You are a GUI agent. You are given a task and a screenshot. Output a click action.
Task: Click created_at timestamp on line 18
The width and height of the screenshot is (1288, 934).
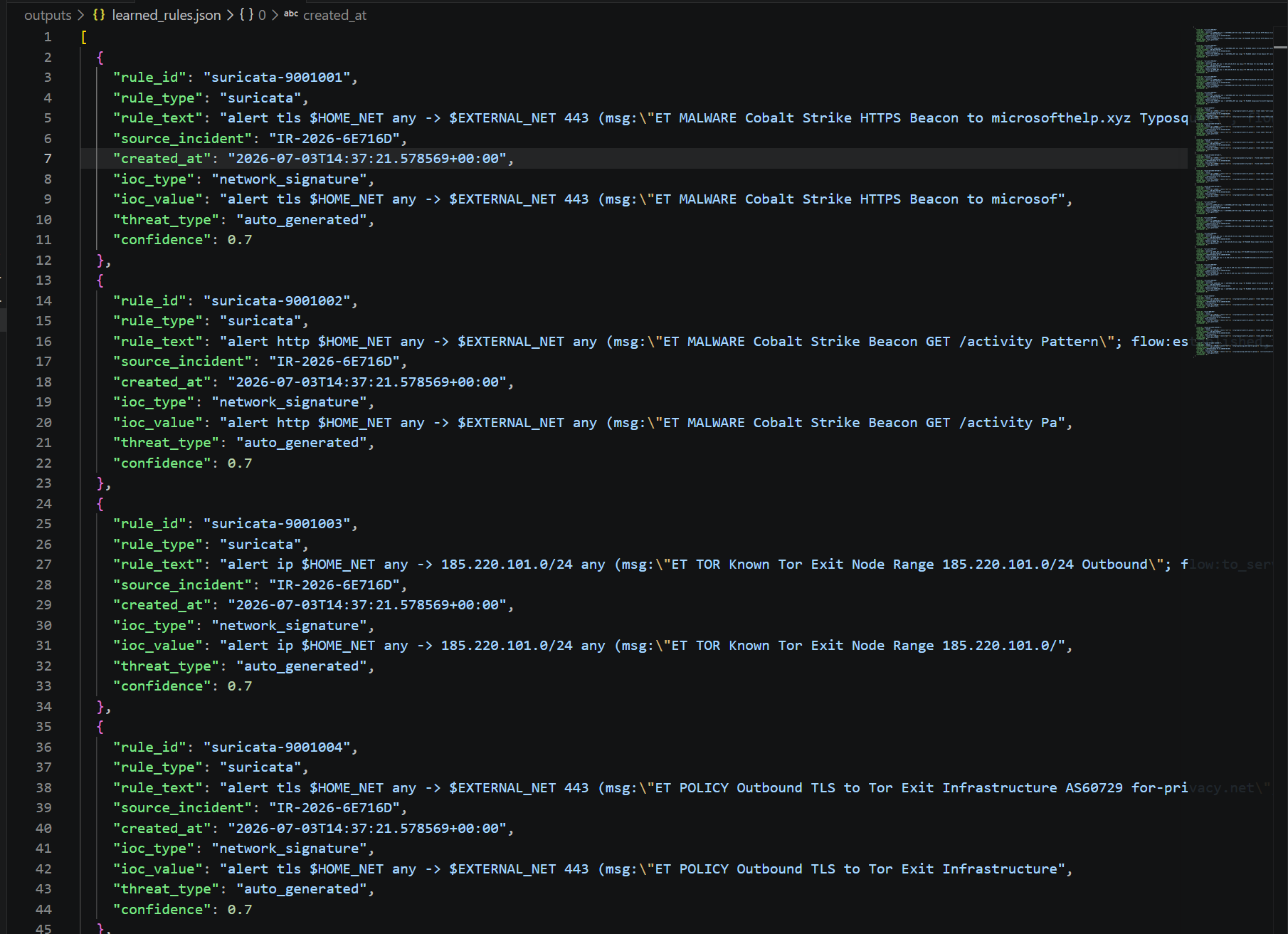367,382
